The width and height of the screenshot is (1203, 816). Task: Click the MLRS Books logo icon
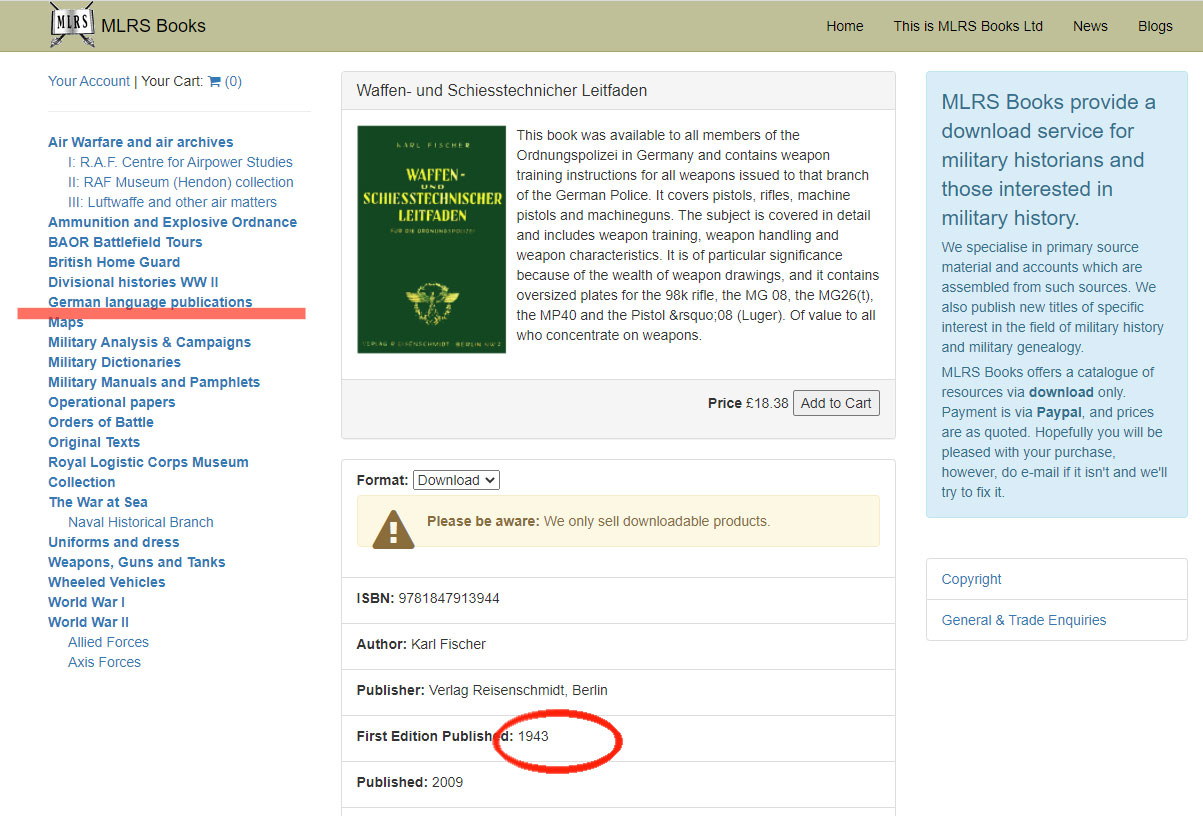[x=71, y=25]
